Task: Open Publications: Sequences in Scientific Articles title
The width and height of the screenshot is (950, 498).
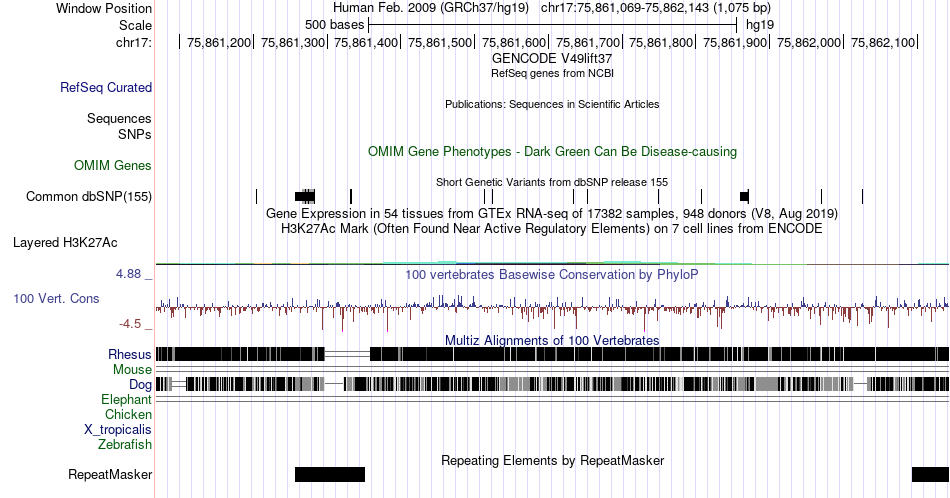Action: (x=552, y=104)
